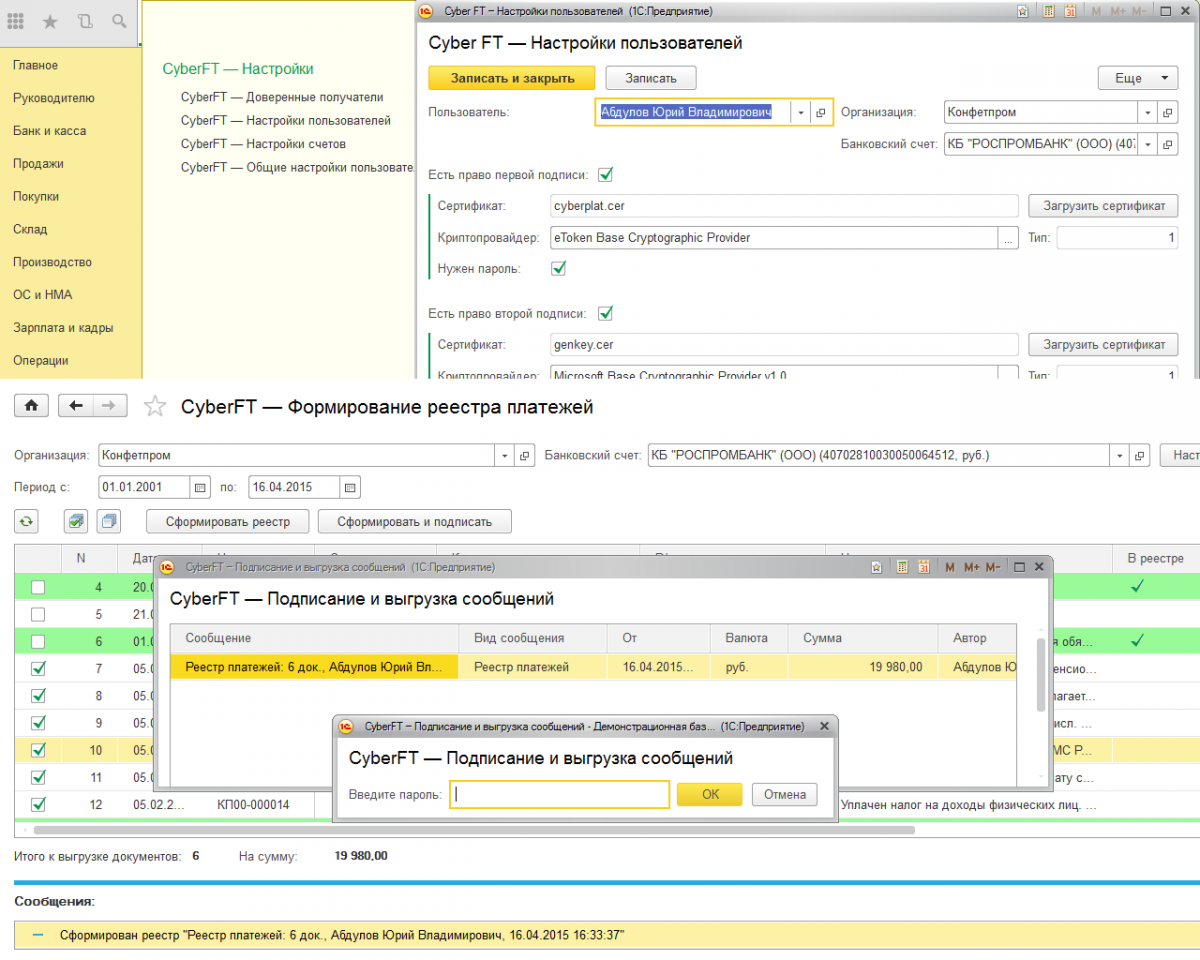Open calendar picker for period start date
The height and width of the screenshot is (960, 1200).
[x=200, y=487]
